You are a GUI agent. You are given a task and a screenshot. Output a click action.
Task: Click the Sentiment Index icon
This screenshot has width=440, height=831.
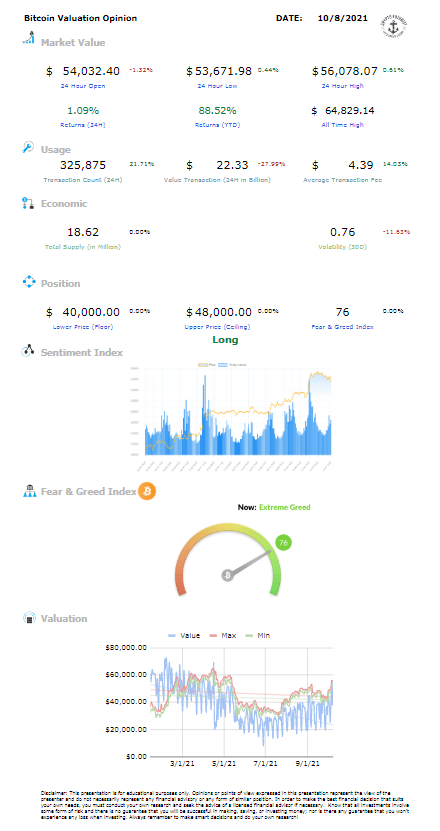[x=28, y=351]
